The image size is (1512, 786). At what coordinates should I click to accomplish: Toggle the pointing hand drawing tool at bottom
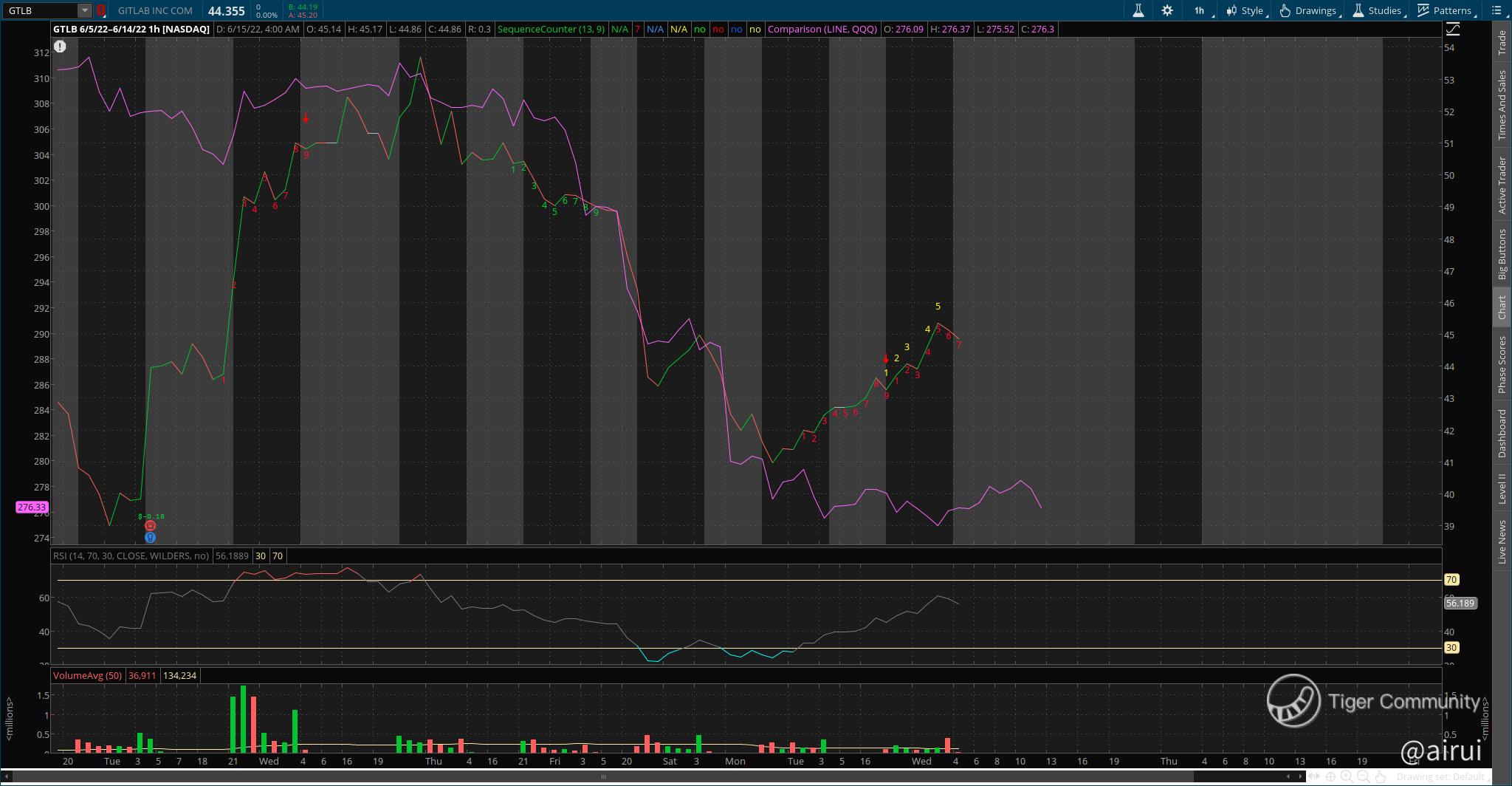(x=1381, y=776)
